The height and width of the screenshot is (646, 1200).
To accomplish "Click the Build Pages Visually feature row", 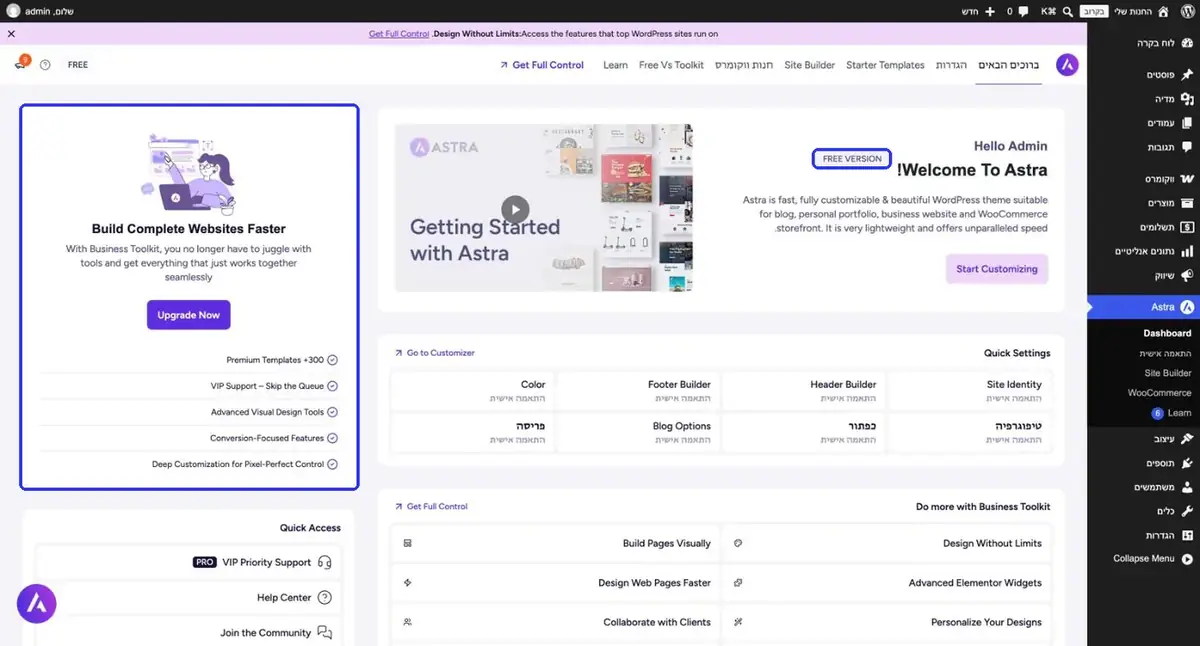I will coord(556,544).
